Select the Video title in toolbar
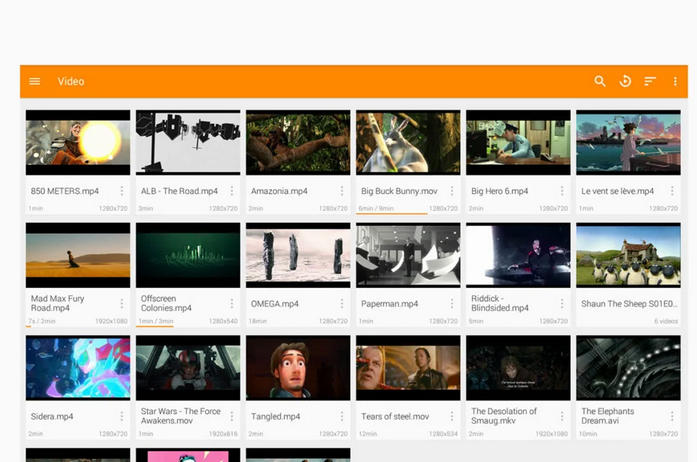The image size is (697, 462). (71, 81)
